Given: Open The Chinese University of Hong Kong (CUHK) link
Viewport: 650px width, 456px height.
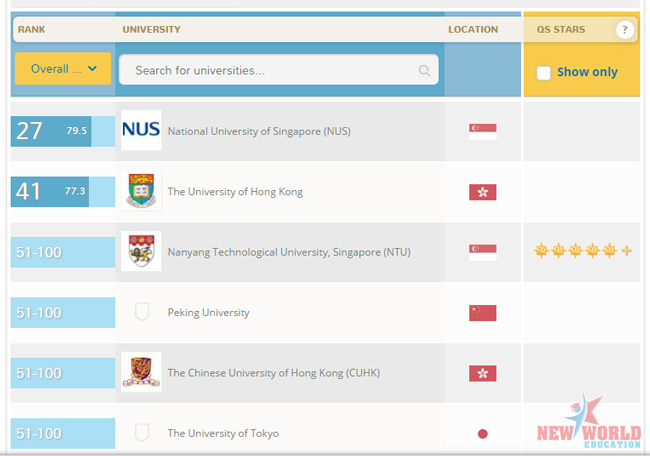Looking at the screenshot, I should tap(274, 373).
